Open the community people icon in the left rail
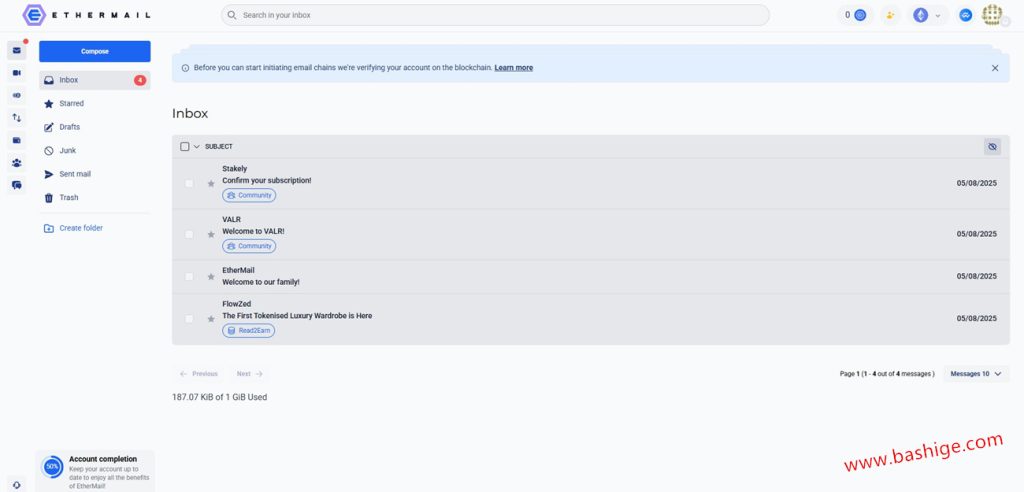Screen dimensions: 1024x492 pos(16,163)
